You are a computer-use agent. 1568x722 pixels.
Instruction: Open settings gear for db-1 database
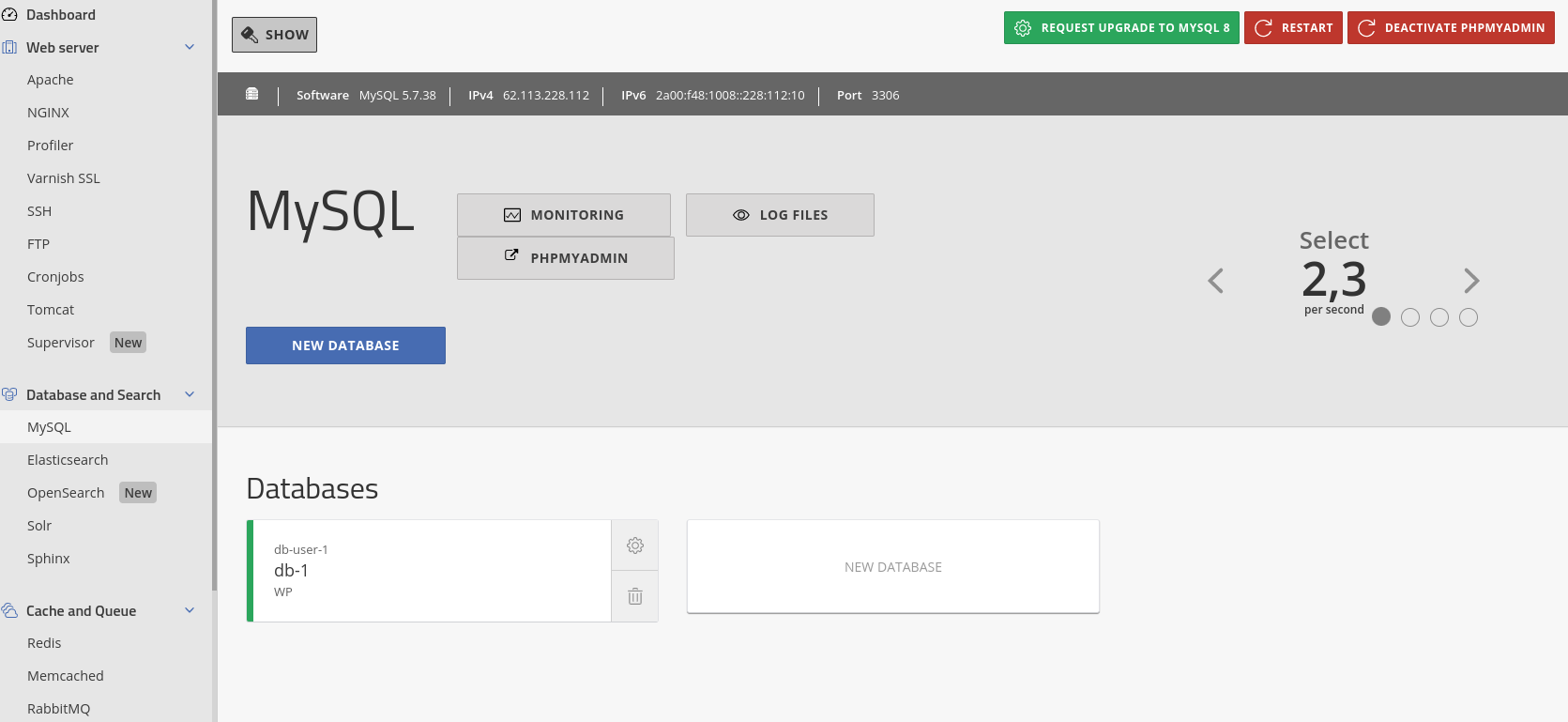[635, 545]
